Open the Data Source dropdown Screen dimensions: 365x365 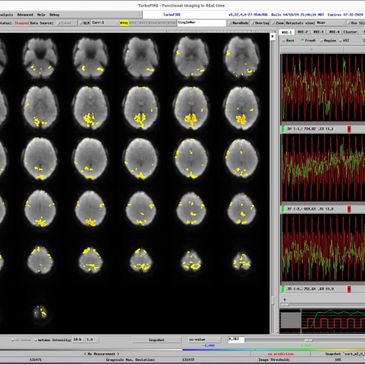(x=66, y=23)
